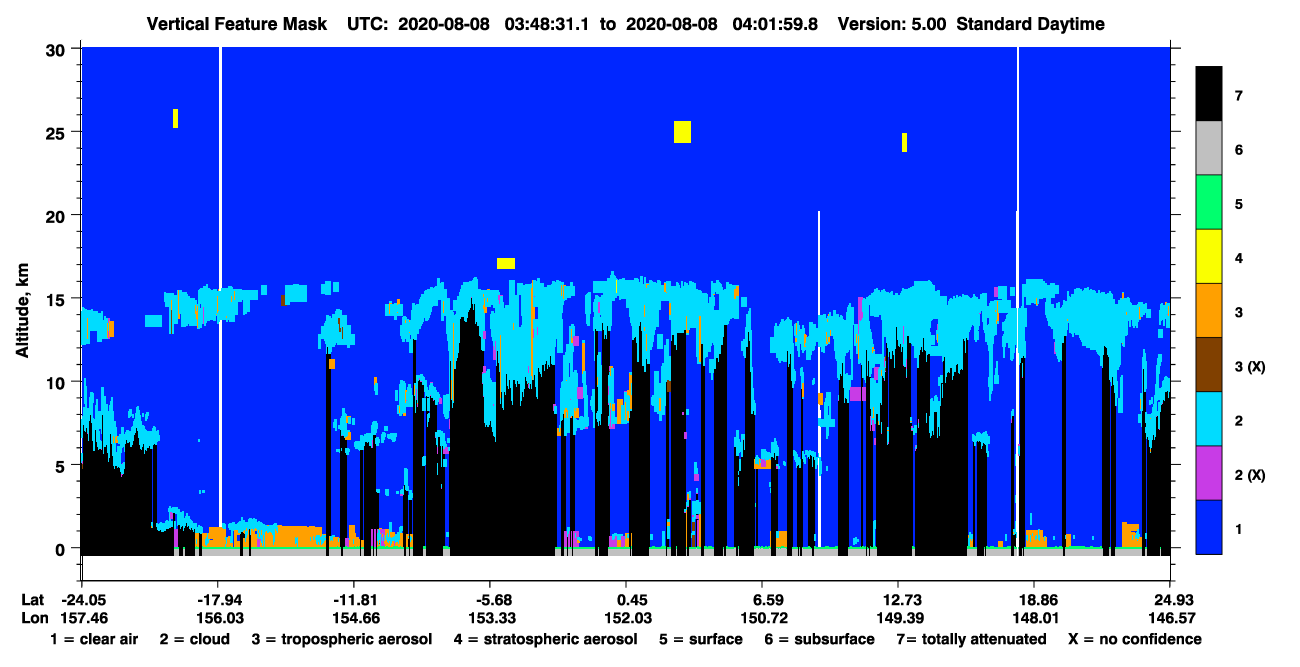Click the altitude tick label "20"
This screenshot has width=1300, height=667.
pos(57,215)
